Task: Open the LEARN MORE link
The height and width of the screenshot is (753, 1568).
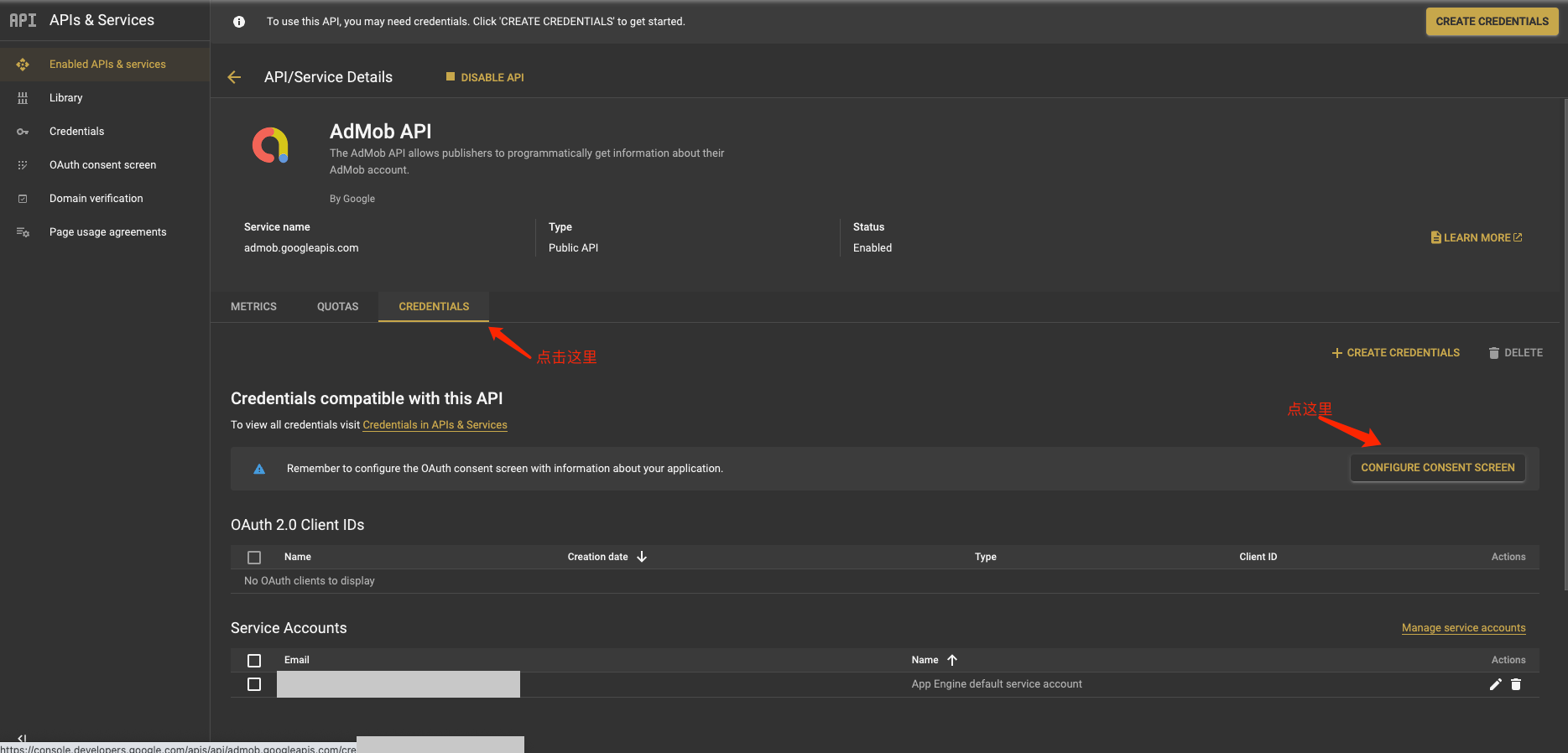Action: 1476,238
